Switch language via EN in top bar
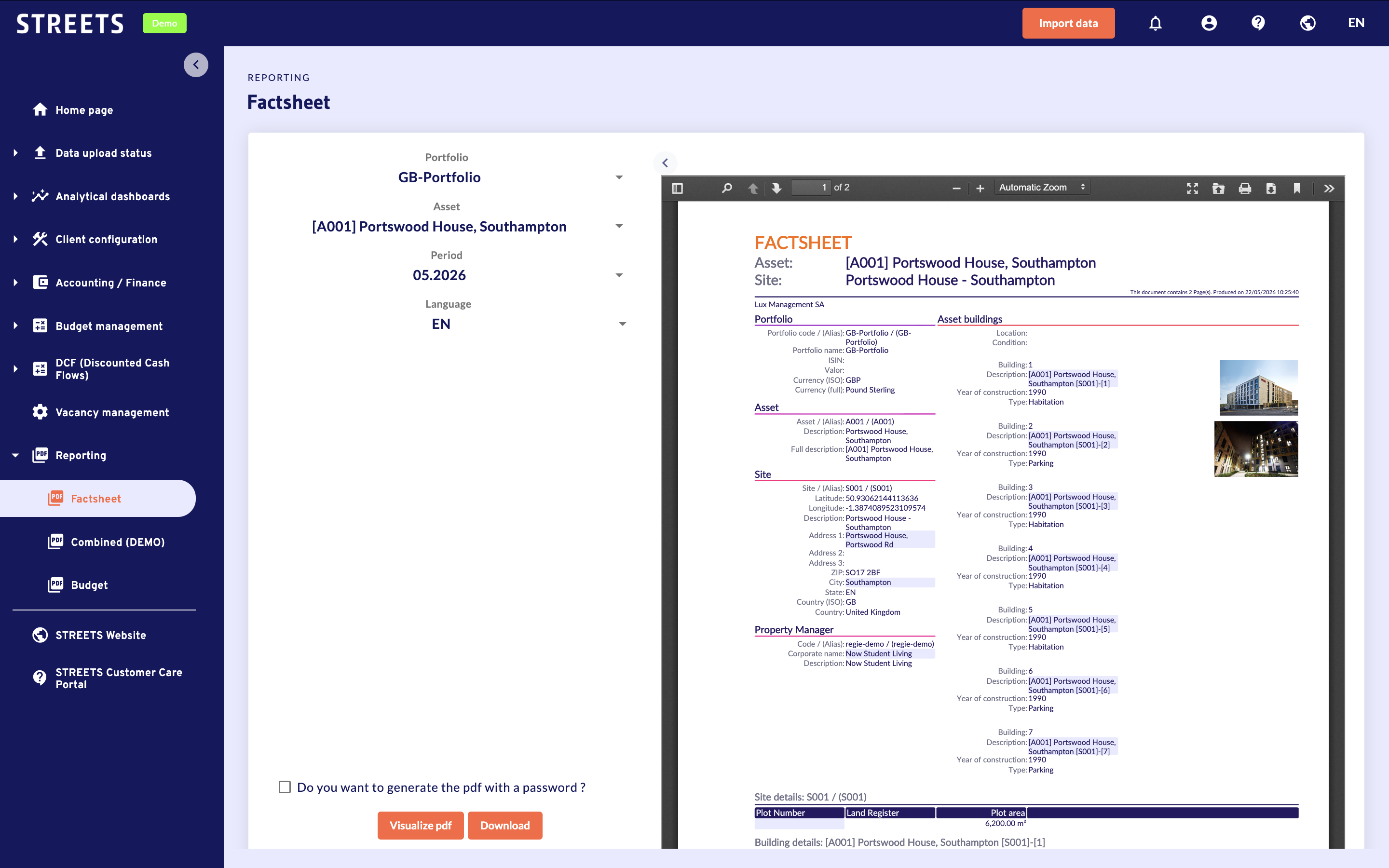The height and width of the screenshot is (868, 1389). (x=1356, y=23)
